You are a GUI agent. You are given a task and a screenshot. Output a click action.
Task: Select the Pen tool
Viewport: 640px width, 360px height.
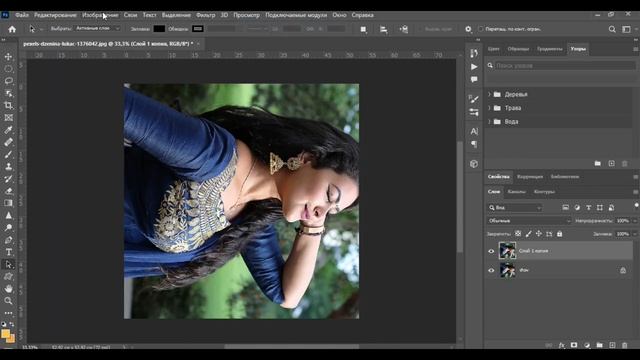8,240
